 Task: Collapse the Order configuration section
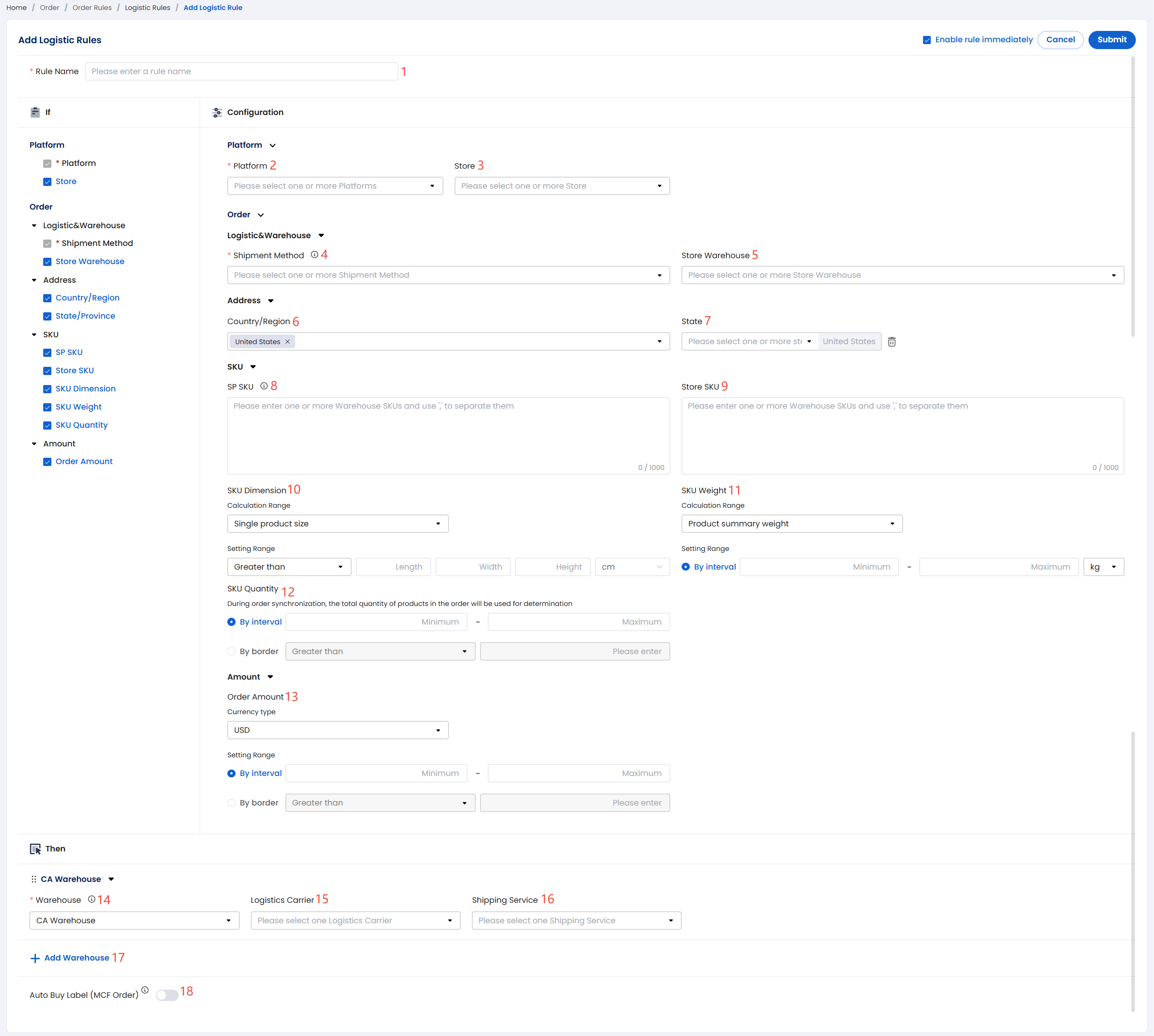point(261,215)
